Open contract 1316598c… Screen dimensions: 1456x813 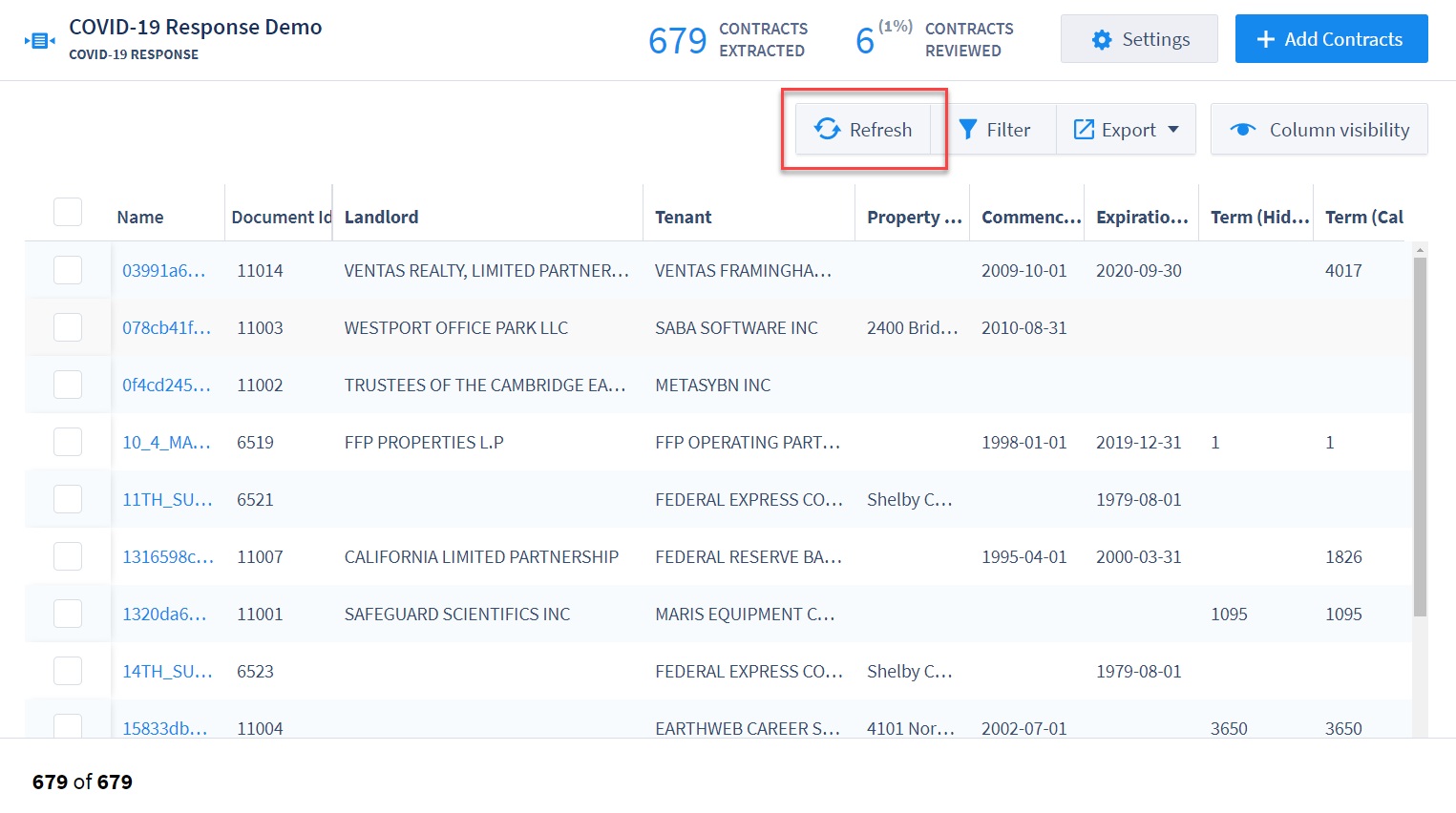tap(168, 556)
